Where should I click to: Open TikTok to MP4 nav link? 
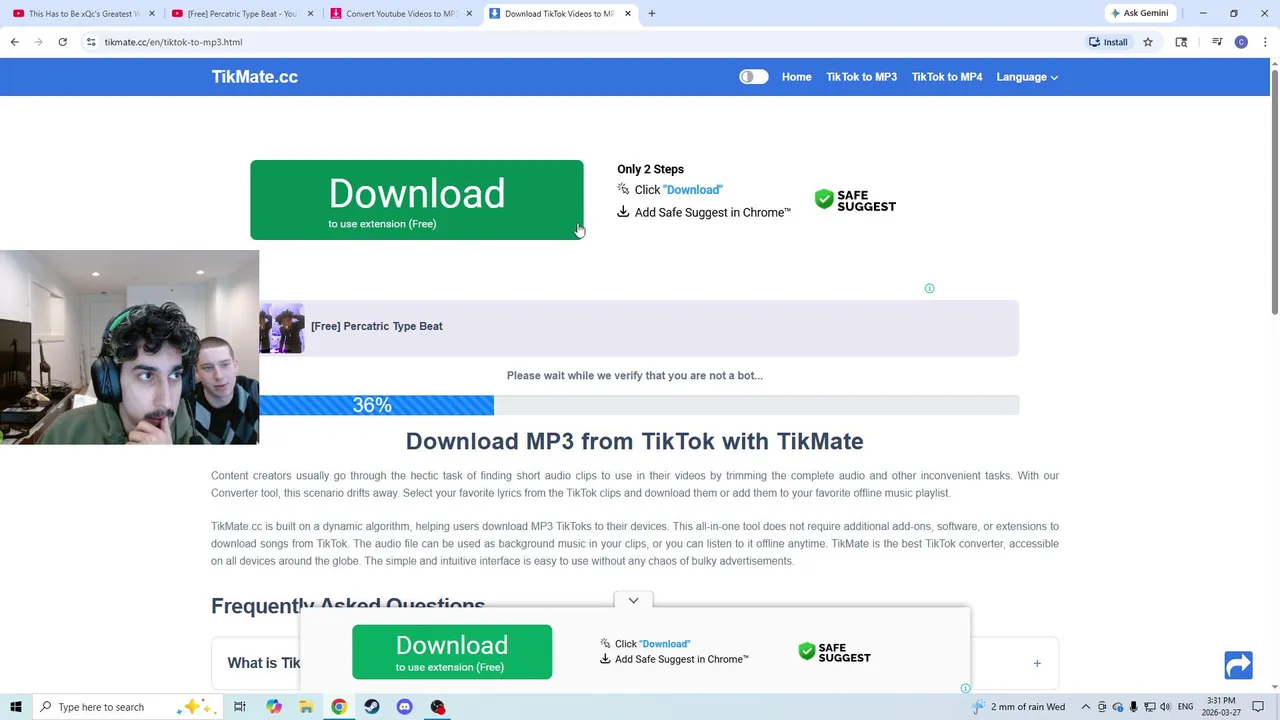point(947,77)
